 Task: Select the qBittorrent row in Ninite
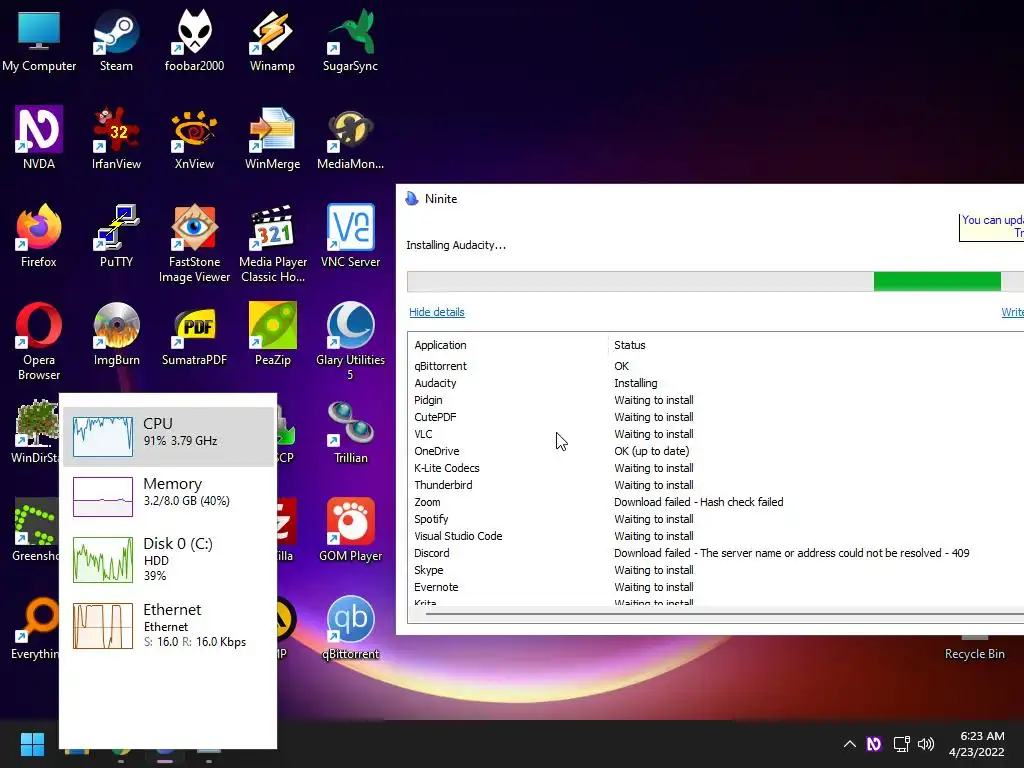point(716,366)
